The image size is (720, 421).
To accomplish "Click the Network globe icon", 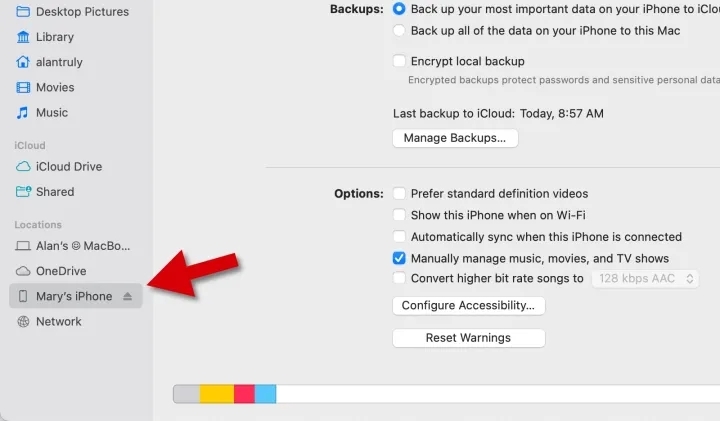I will point(23,321).
